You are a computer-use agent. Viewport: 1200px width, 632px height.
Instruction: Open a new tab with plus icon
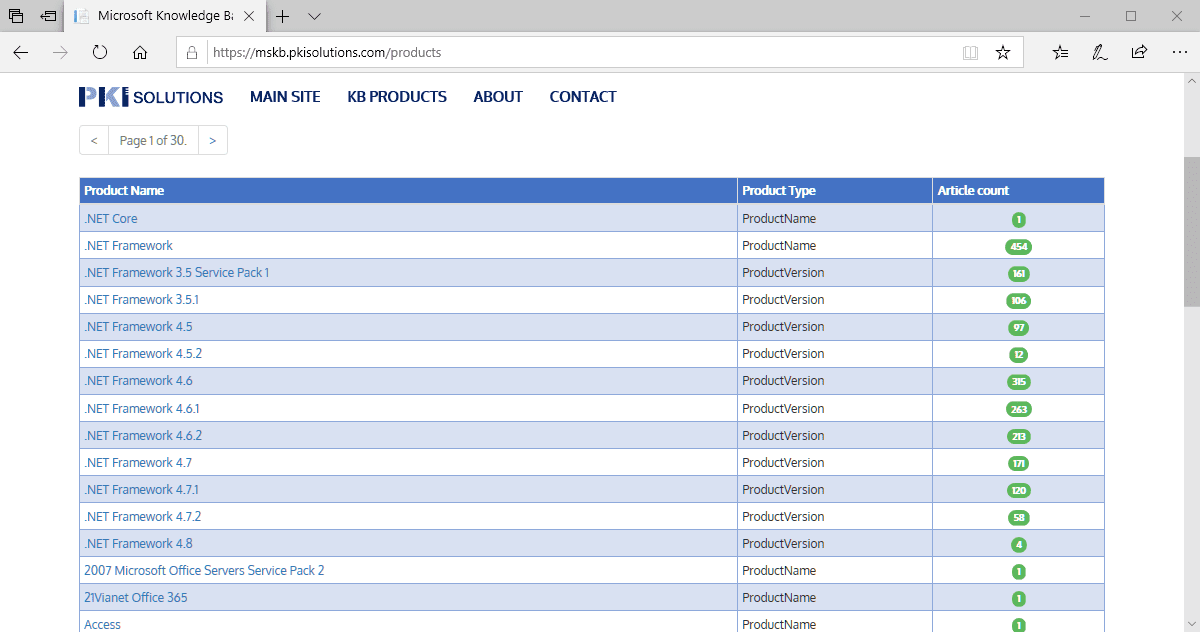point(283,16)
